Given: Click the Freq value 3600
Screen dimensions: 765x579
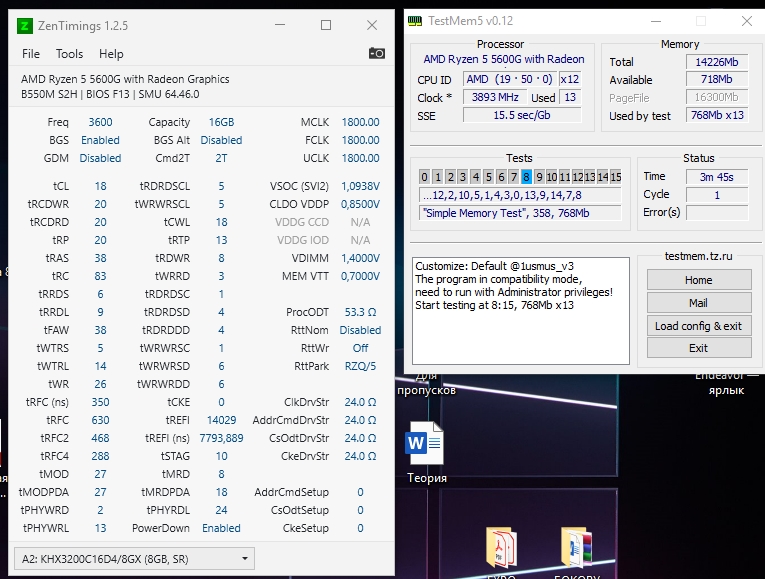Looking at the screenshot, I should (100, 122).
